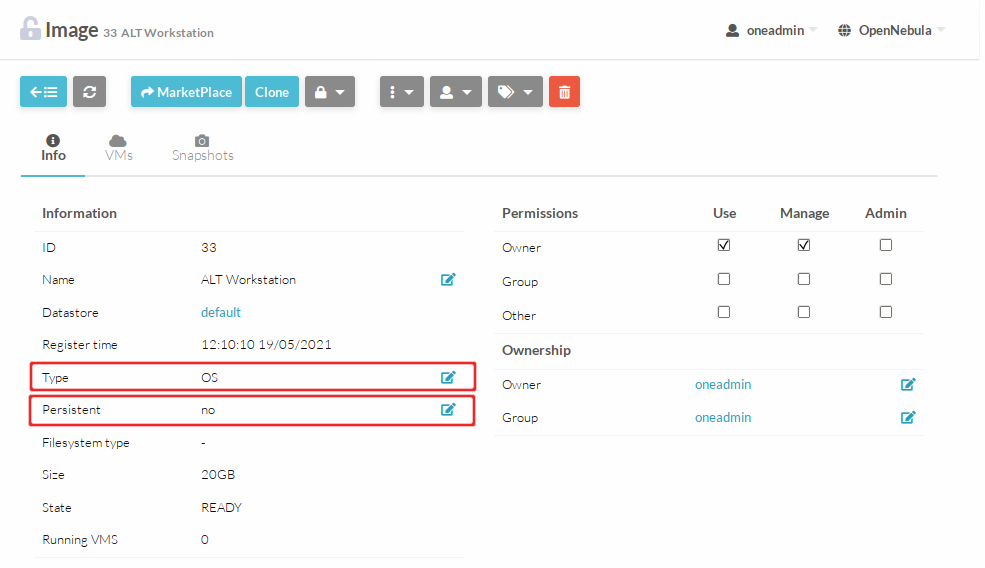
Task: Edit the ownership Owner
Action: tap(908, 385)
